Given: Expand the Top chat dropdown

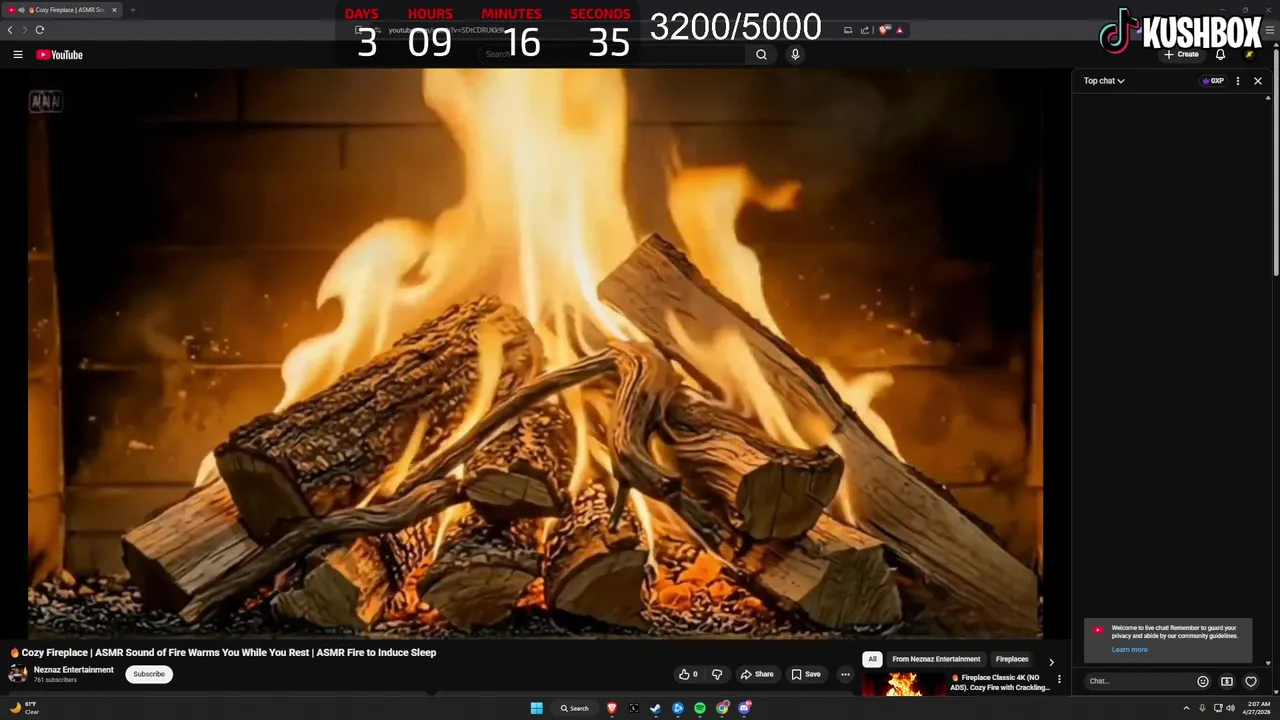Looking at the screenshot, I should click(1104, 81).
